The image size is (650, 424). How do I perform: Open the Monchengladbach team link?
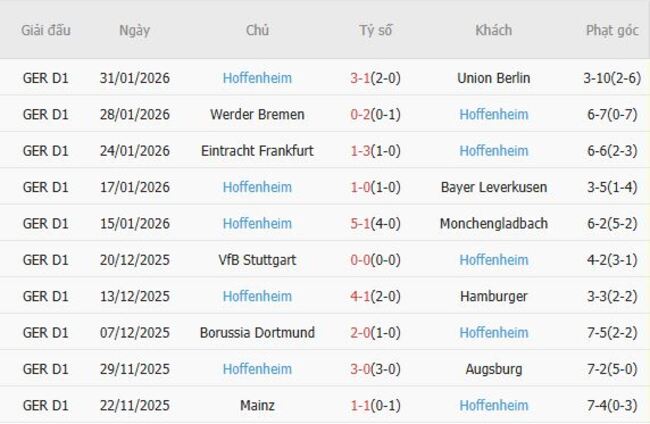(x=493, y=224)
